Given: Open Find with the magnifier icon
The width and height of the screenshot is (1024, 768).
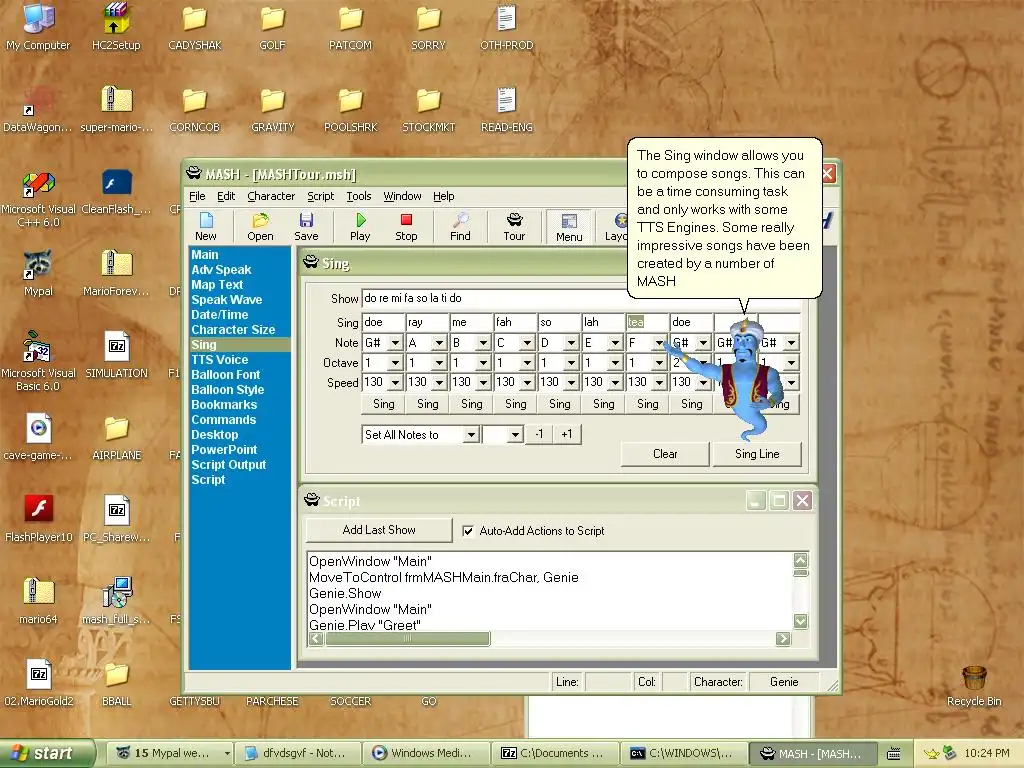Looking at the screenshot, I should pyautogui.click(x=460, y=227).
